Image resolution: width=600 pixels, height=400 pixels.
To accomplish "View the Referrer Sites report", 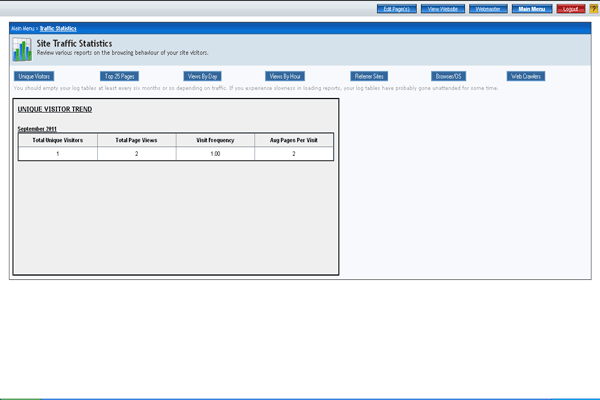I will pyautogui.click(x=368, y=76).
